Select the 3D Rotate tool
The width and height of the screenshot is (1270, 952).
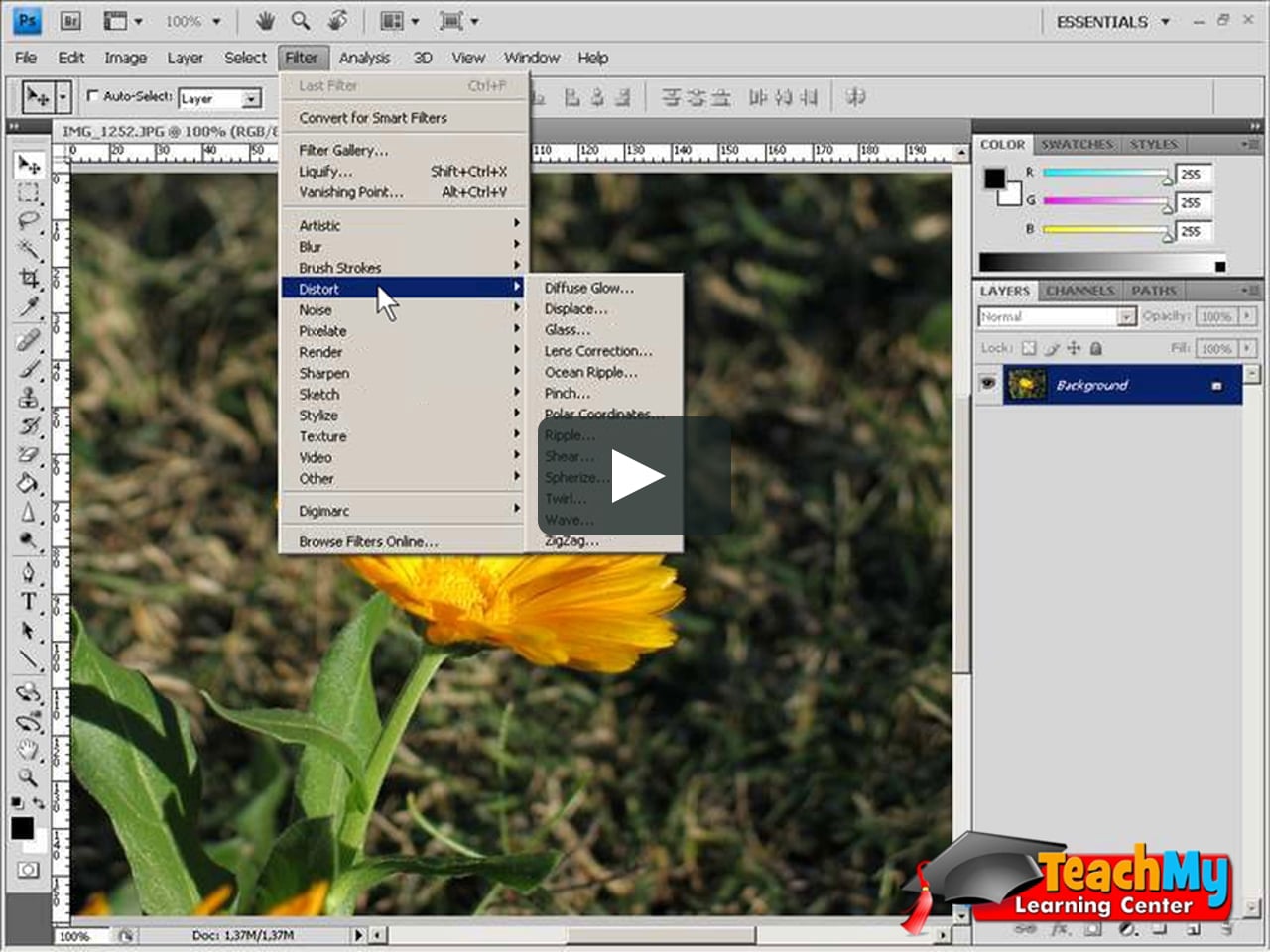28,692
